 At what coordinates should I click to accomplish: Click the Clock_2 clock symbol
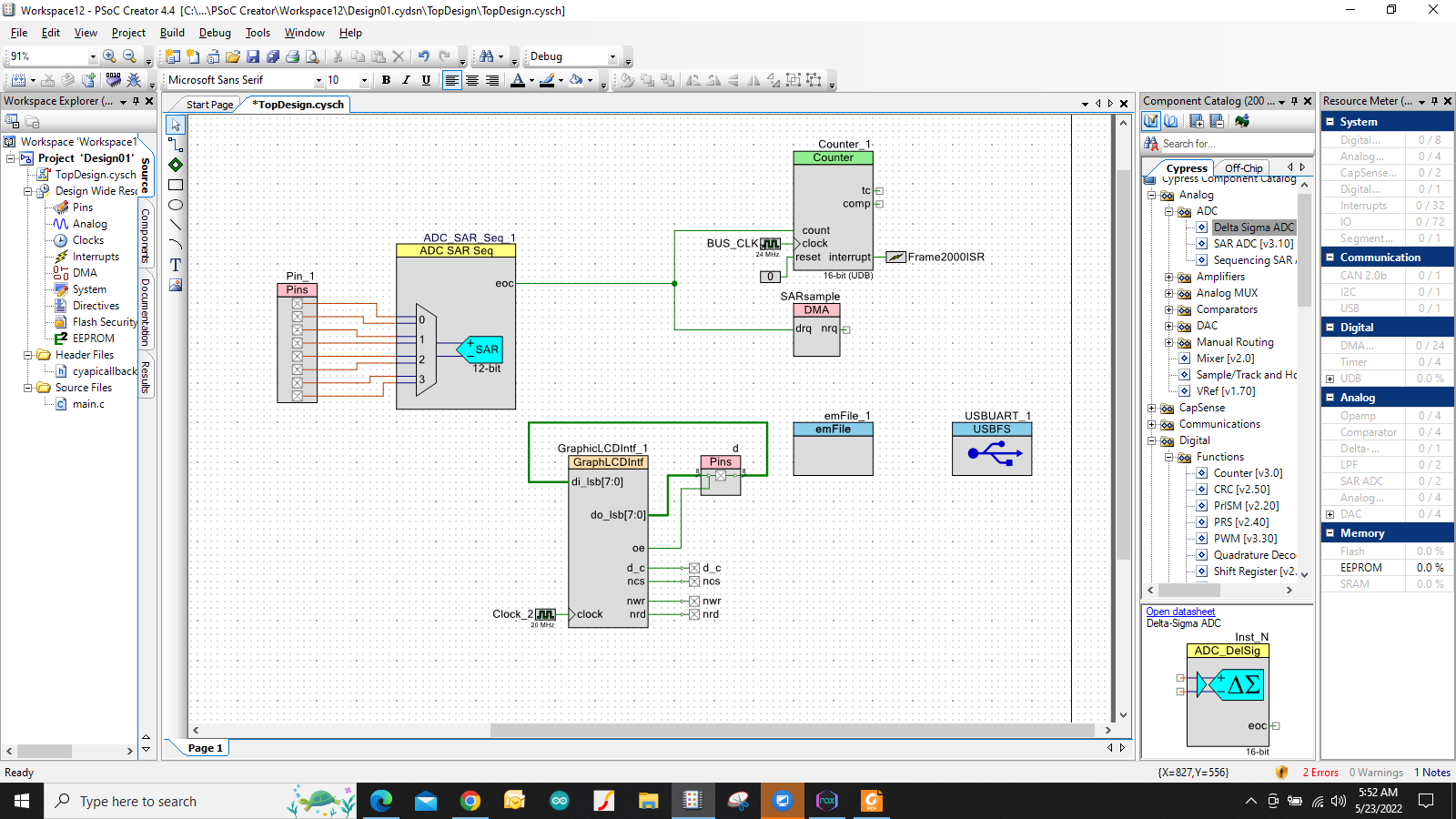(x=545, y=614)
